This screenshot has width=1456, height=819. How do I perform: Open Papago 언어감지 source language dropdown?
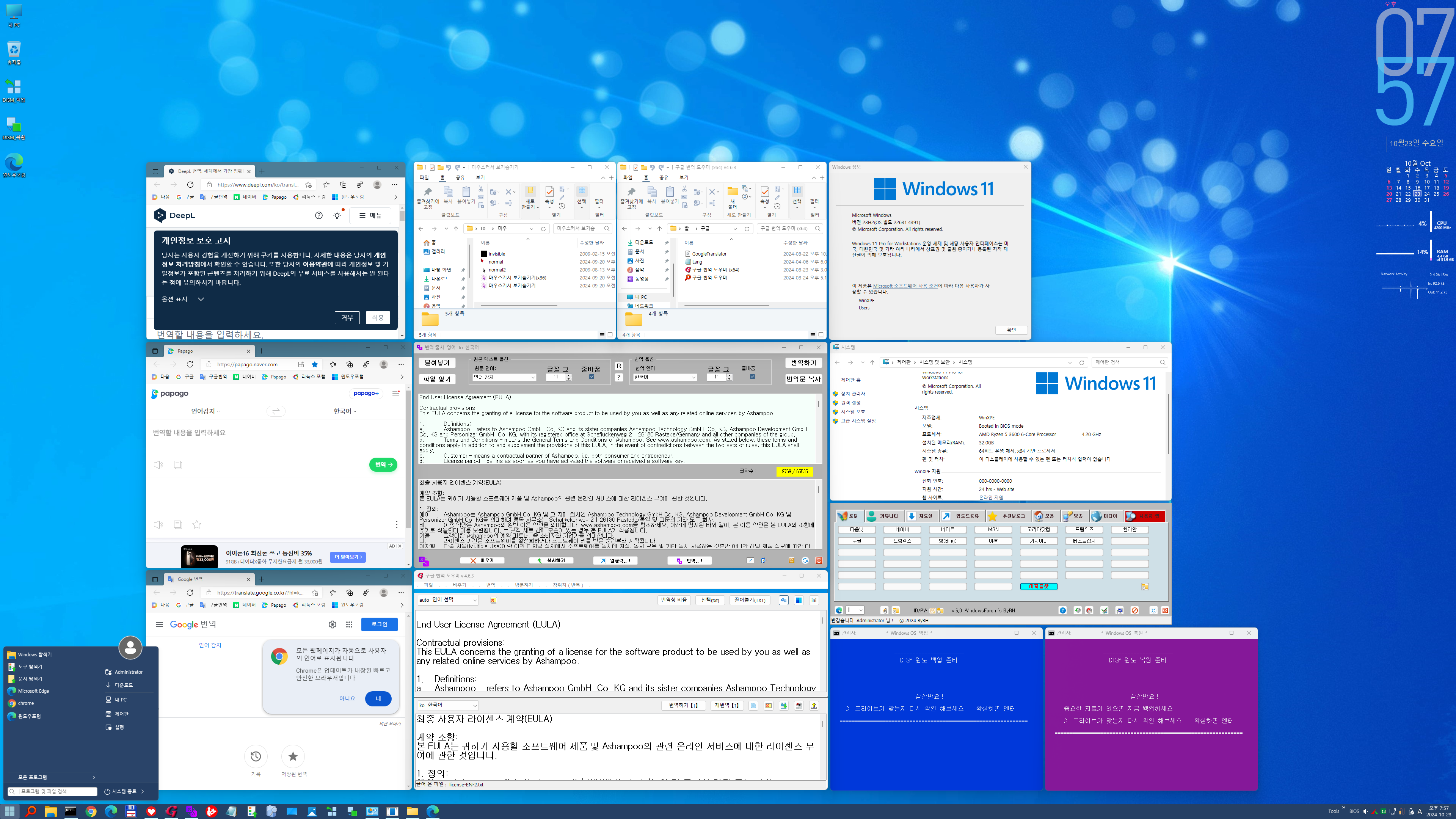[x=206, y=411]
